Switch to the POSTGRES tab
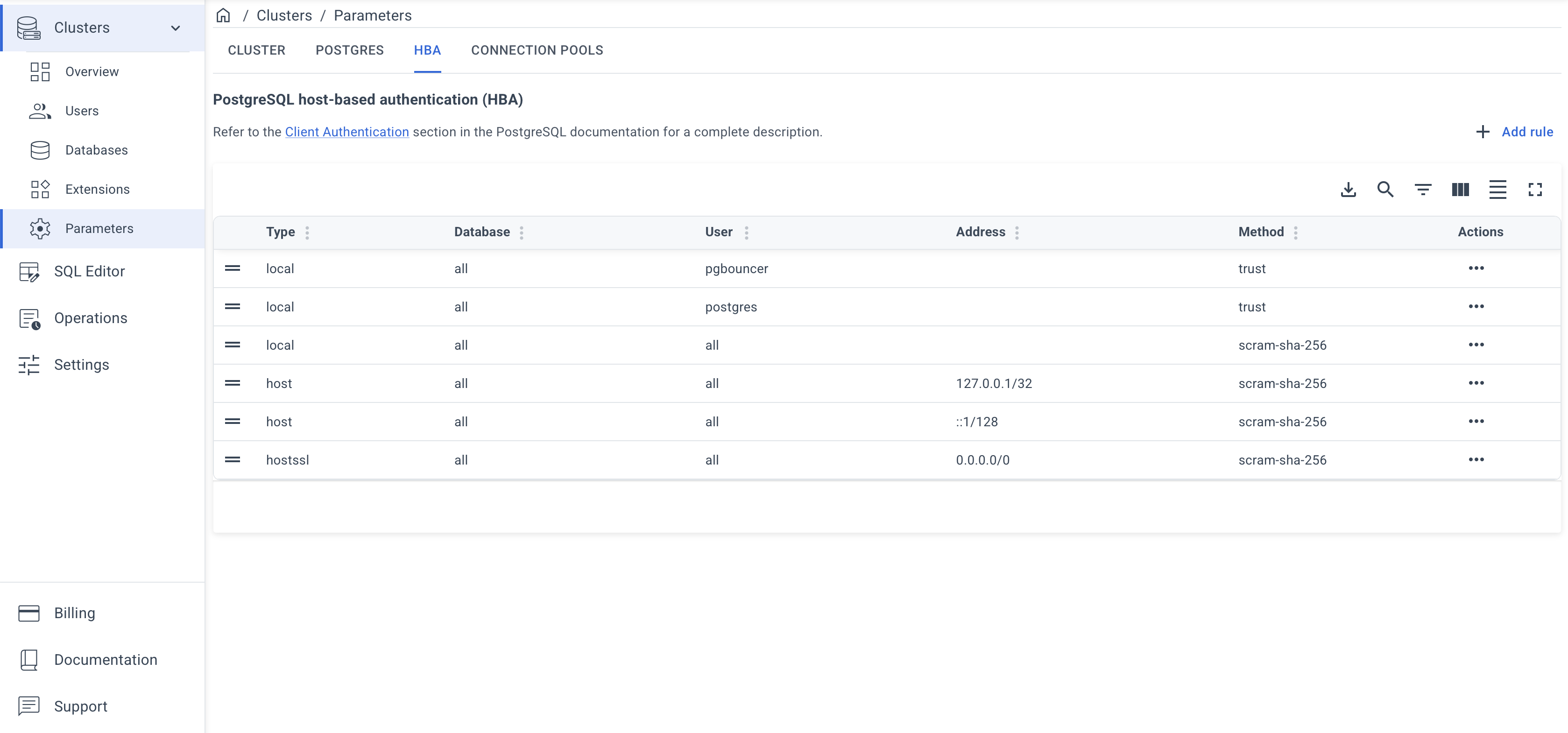 tap(349, 50)
